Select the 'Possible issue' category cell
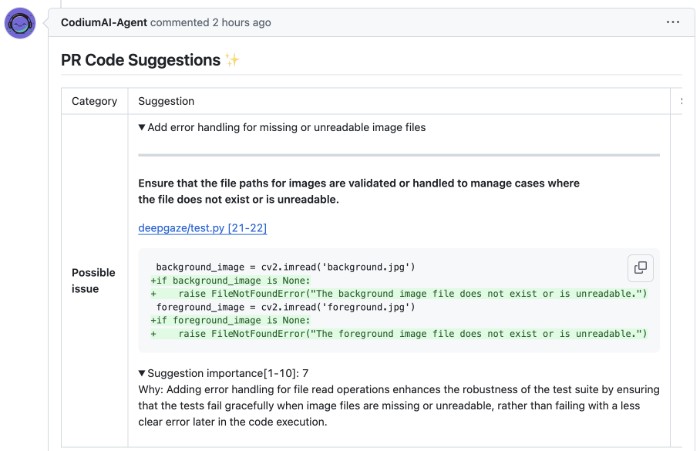This screenshot has width=700, height=451. pyautogui.click(x=94, y=281)
